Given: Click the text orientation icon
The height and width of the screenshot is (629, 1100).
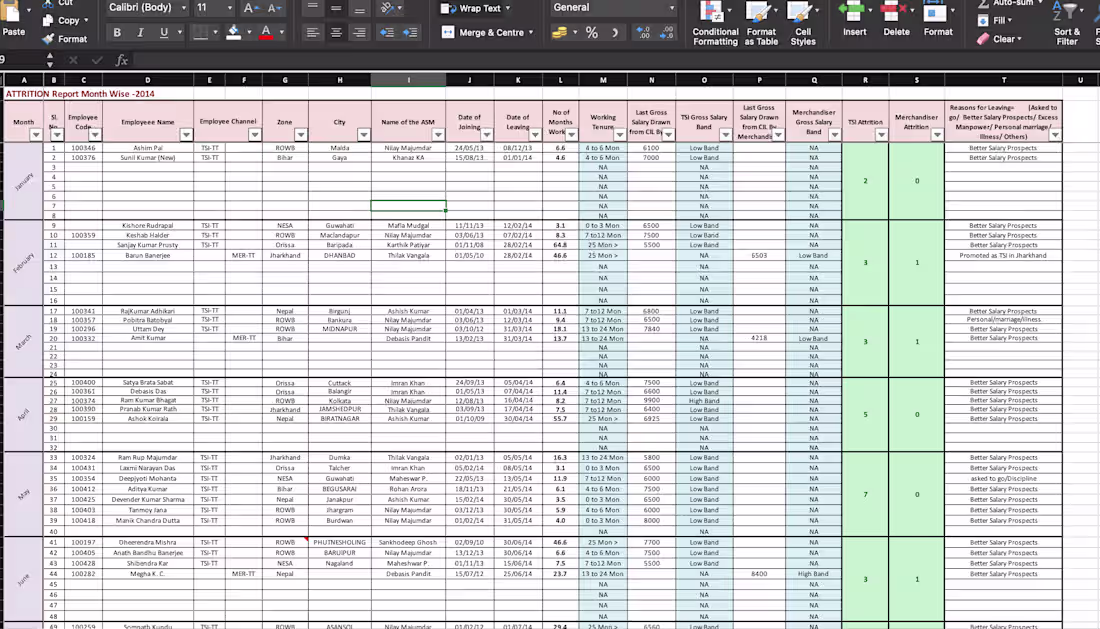Looking at the screenshot, I should coord(387,8).
